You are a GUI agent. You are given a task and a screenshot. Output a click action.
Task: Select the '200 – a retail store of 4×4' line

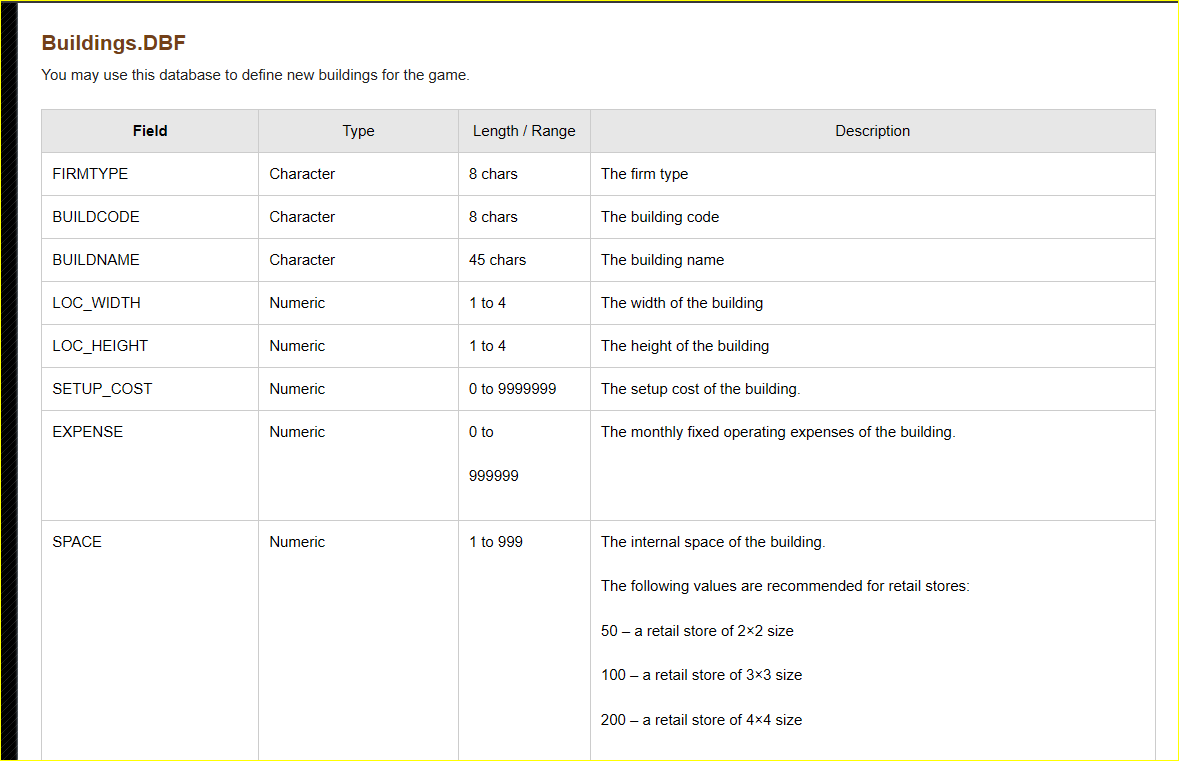[x=702, y=720]
